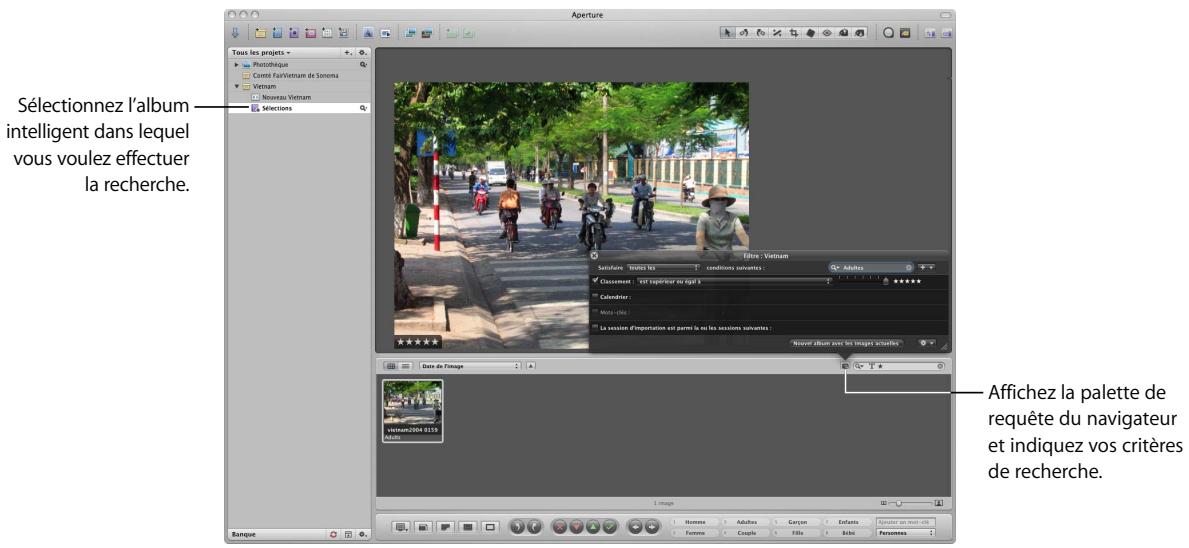Adjust the Classement rating slider
This screenshot has width=1189, height=548.
pos(886,281)
